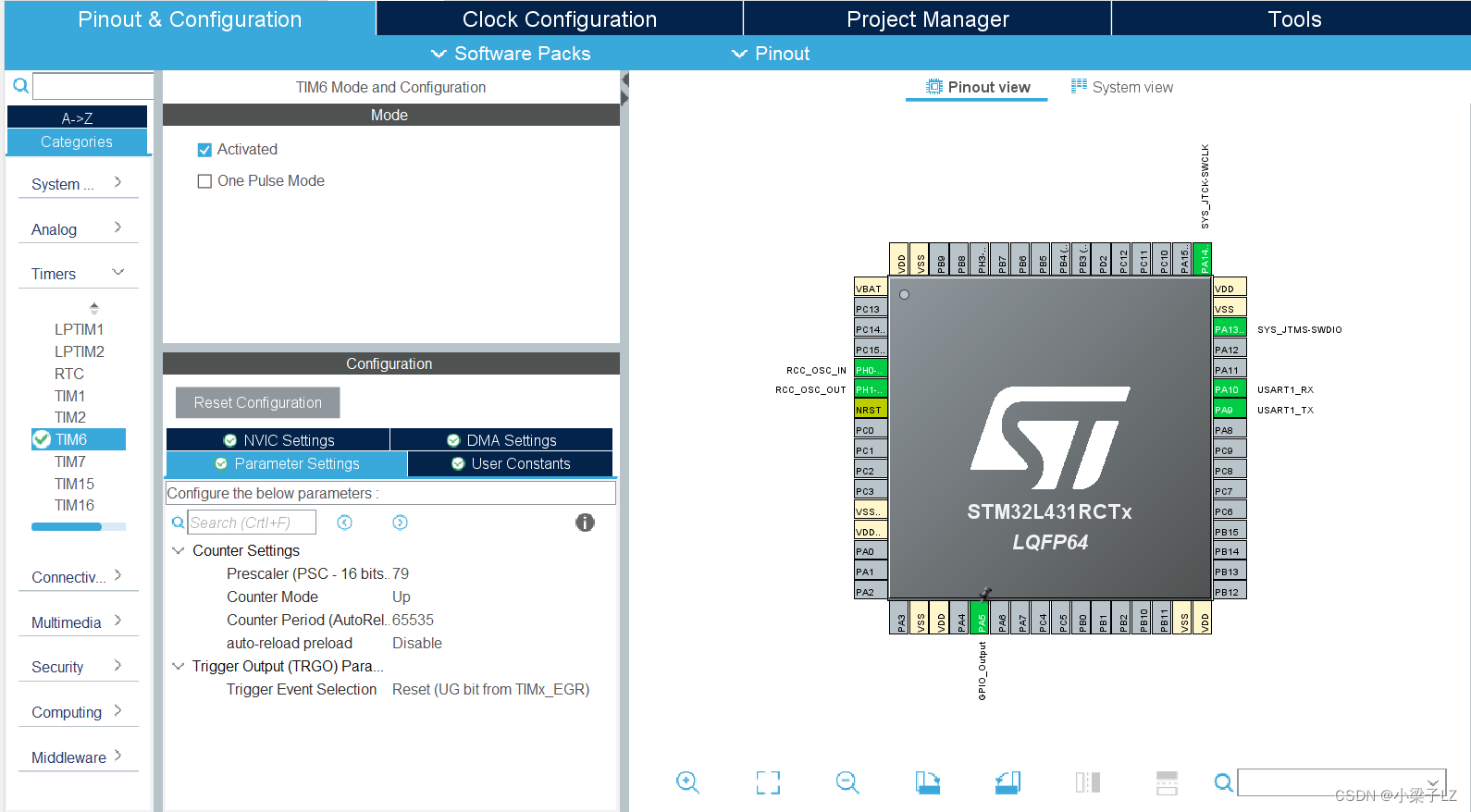Select the Pinout & Configuration tab

pos(190,18)
